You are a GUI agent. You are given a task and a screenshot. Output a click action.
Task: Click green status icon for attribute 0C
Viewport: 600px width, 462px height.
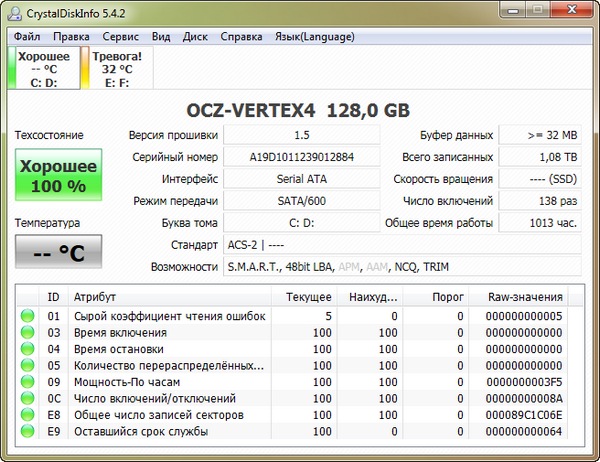click(27, 399)
